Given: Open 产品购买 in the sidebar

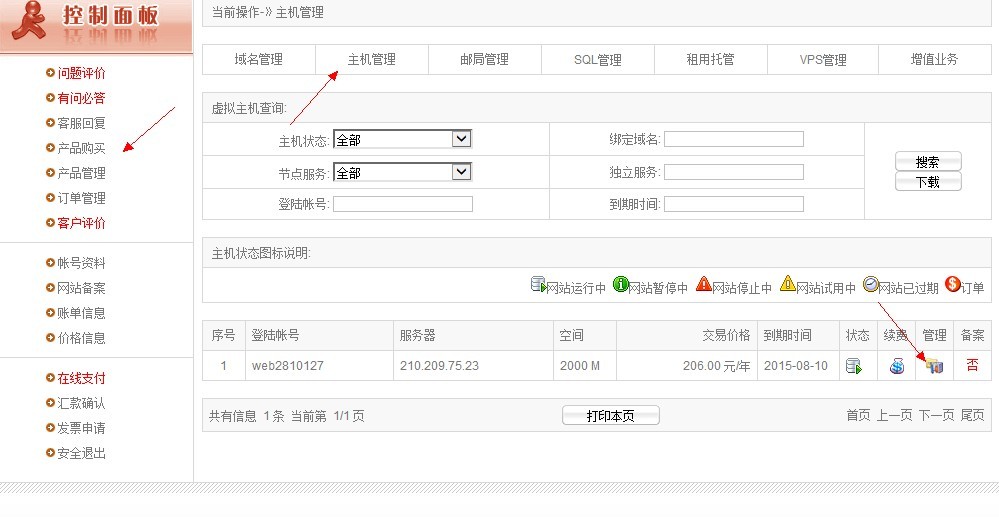Looking at the screenshot, I should pyautogui.click(x=82, y=148).
